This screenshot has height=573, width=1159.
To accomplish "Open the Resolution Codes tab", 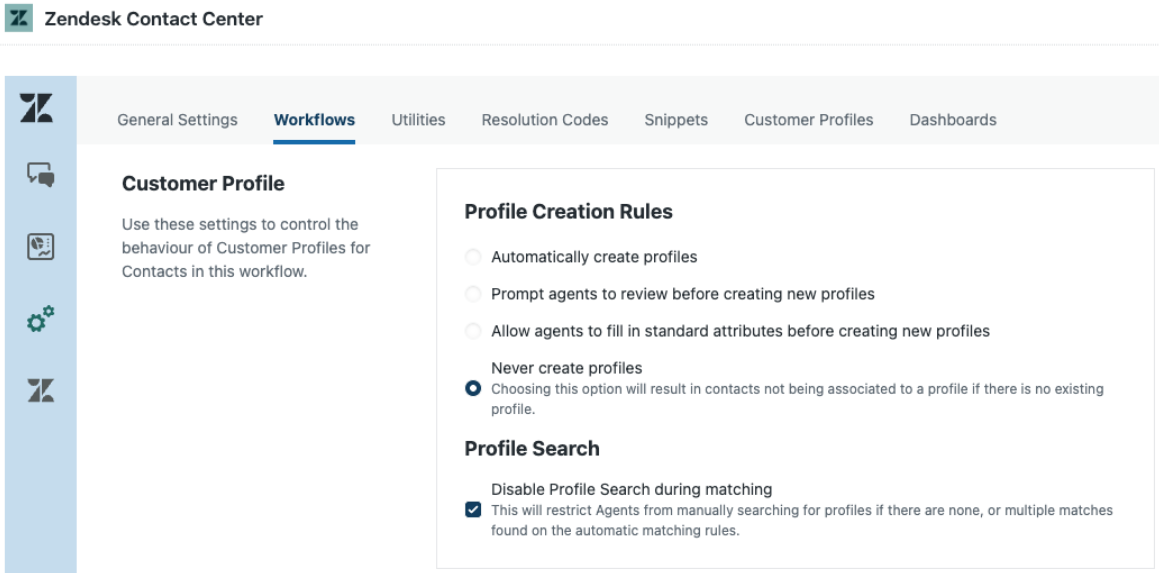I will click(x=545, y=120).
